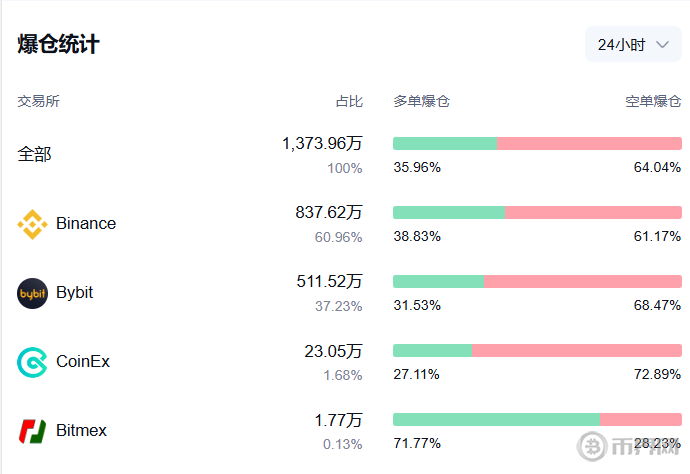690x474 pixels.
Task: Click the Bitmex exchange logo icon
Action: point(32,431)
